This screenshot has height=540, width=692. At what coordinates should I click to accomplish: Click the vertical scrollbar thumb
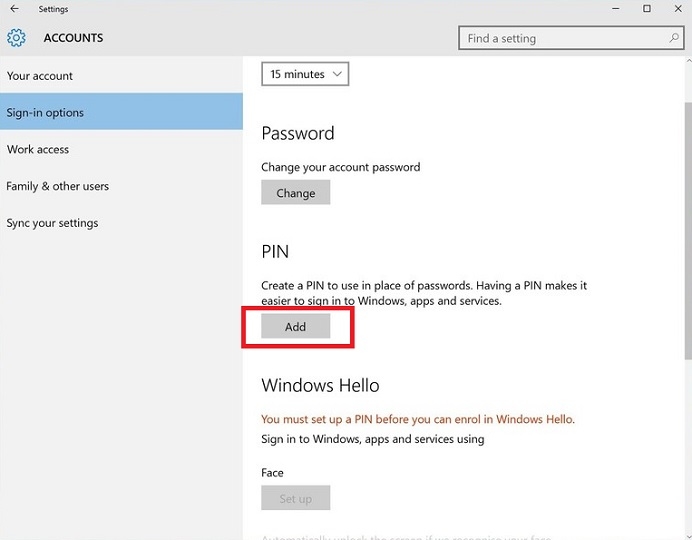tap(688, 230)
